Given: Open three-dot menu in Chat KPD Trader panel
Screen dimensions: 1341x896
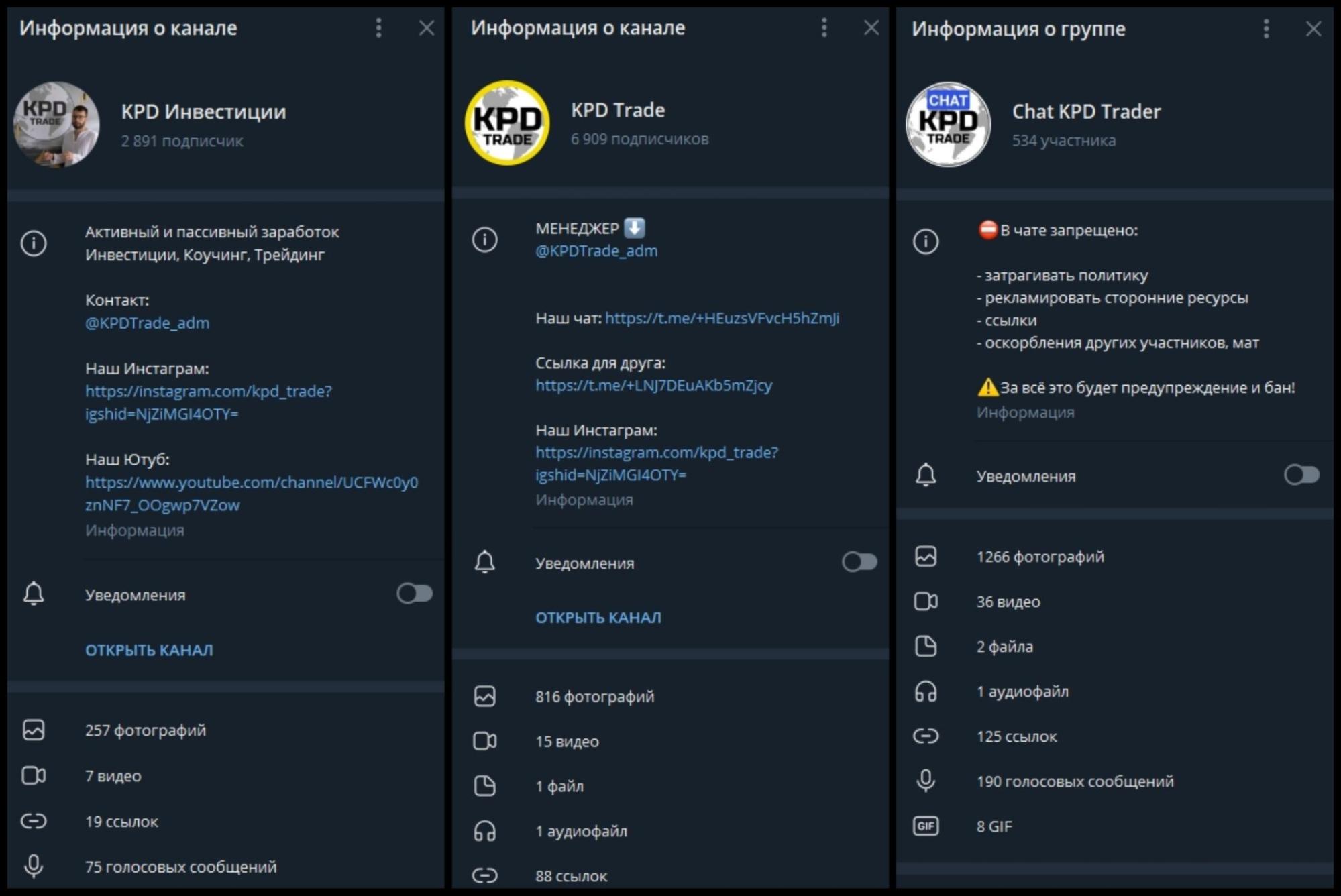Looking at the screenshot, I should point(1266,28).
